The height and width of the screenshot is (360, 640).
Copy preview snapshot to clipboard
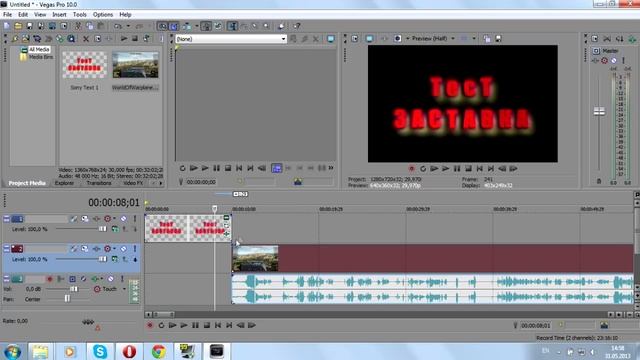pos(487,39)
